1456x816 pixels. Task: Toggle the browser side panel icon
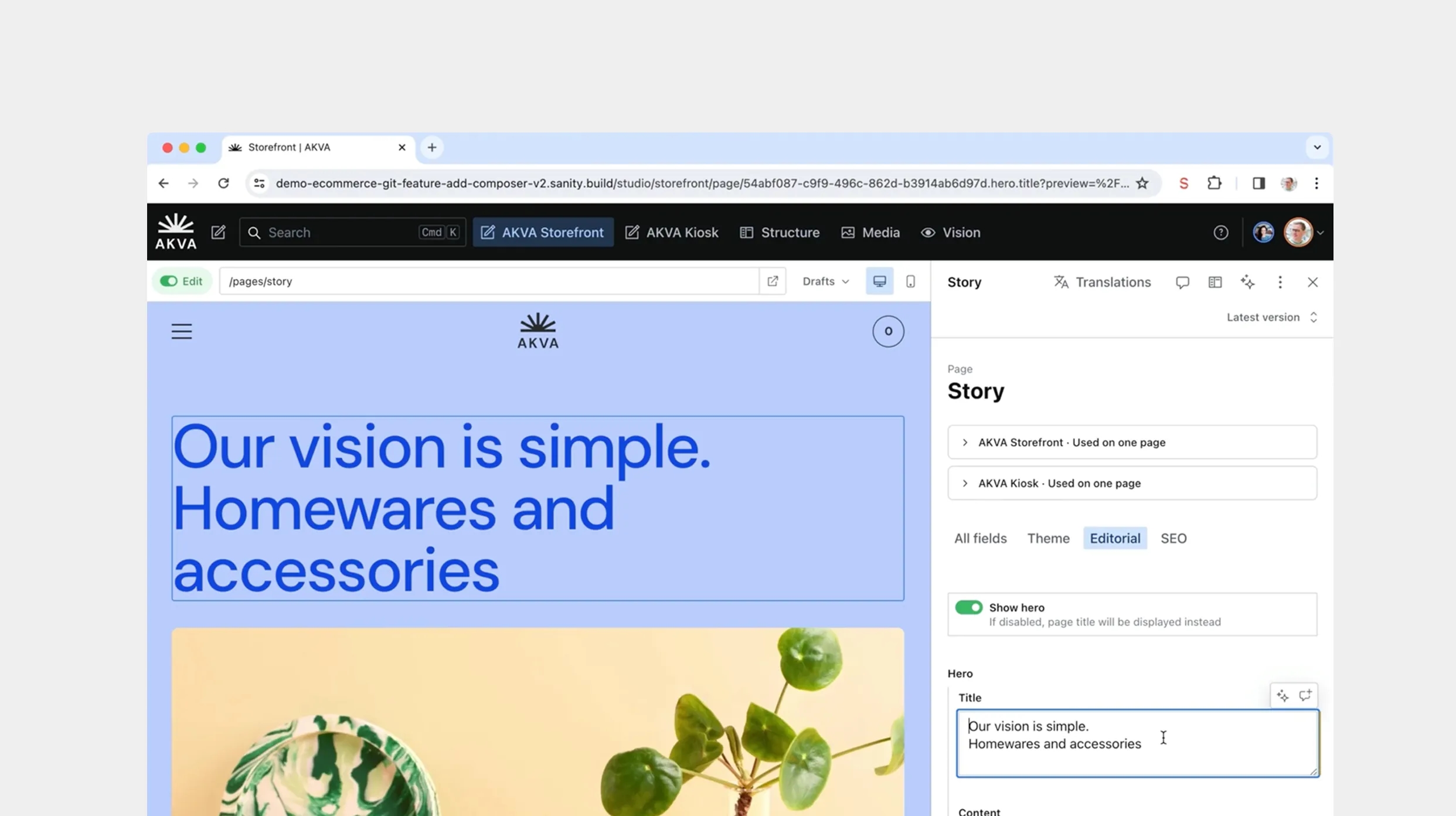pos(1258,183)
